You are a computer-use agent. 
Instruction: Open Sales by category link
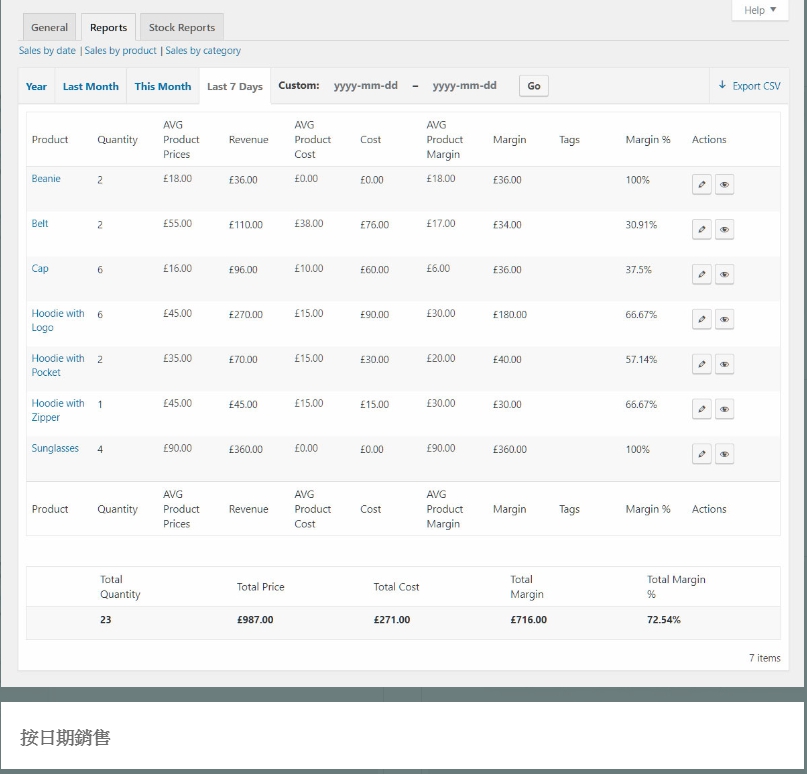coord(203,51)
